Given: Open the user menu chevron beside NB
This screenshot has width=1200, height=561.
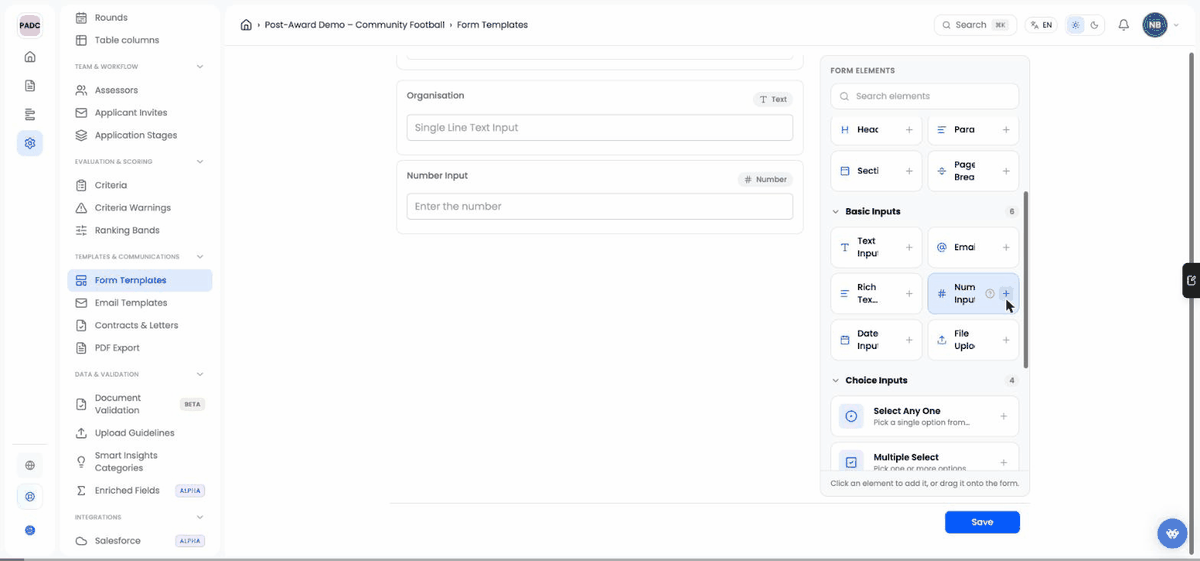Looking at the screenshot, I should point(1176,25).
